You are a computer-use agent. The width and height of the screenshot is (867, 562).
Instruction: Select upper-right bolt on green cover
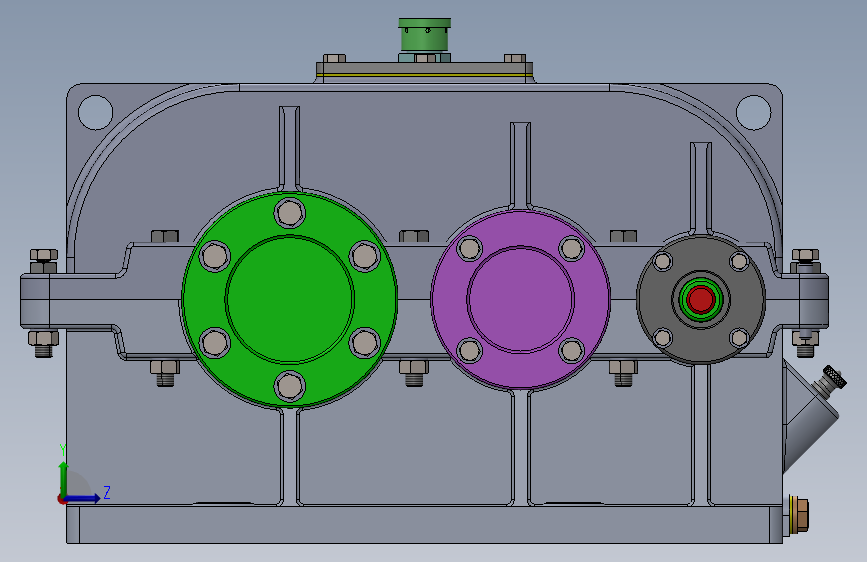[365, 257]
